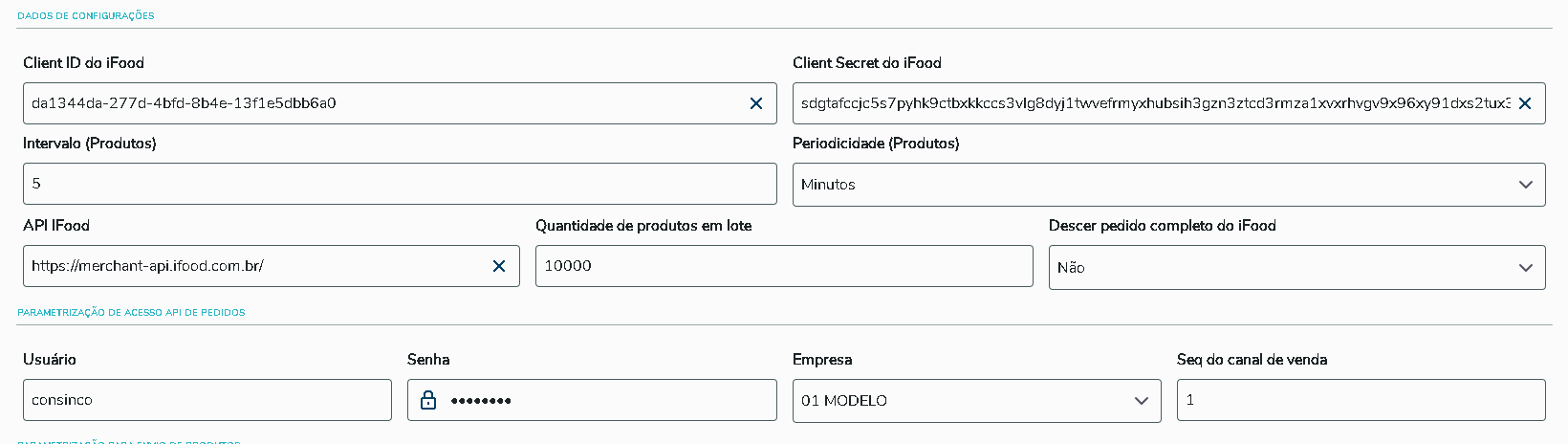Screen dimensions: 1568x444
Task: Click the Quantidade de produtos em lote field
Action: tap(784, 266)
